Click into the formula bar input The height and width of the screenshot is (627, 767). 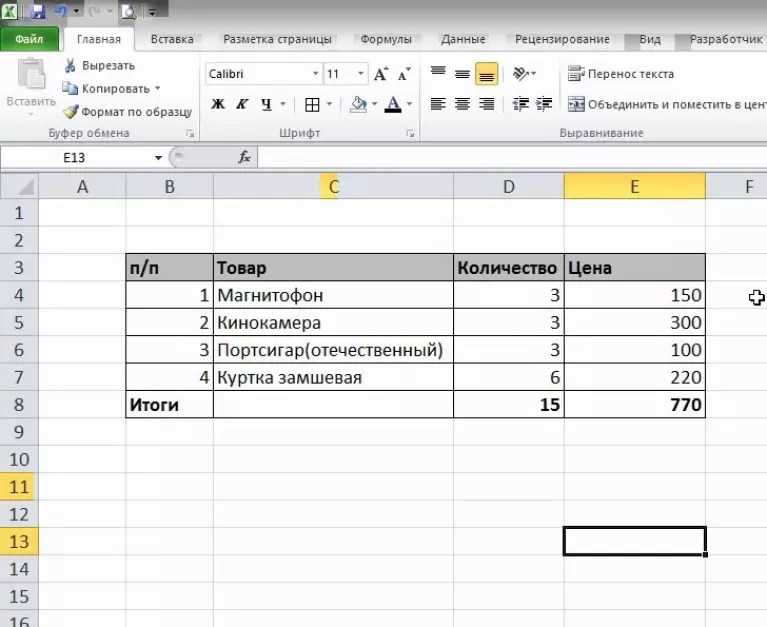tap(512, 157)
